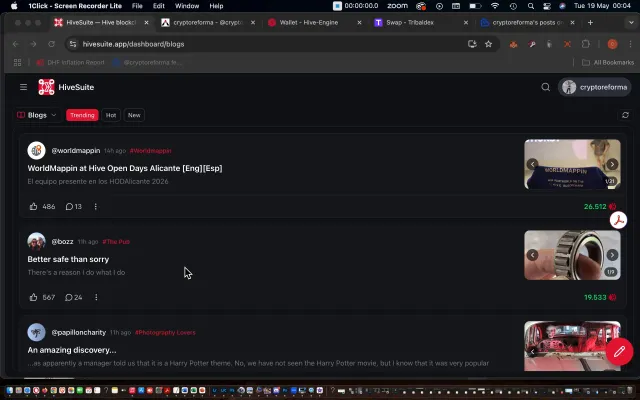Open @papilloncharity author avatar
The width and height of the screenshot is (640, 400).
[36, 332]
